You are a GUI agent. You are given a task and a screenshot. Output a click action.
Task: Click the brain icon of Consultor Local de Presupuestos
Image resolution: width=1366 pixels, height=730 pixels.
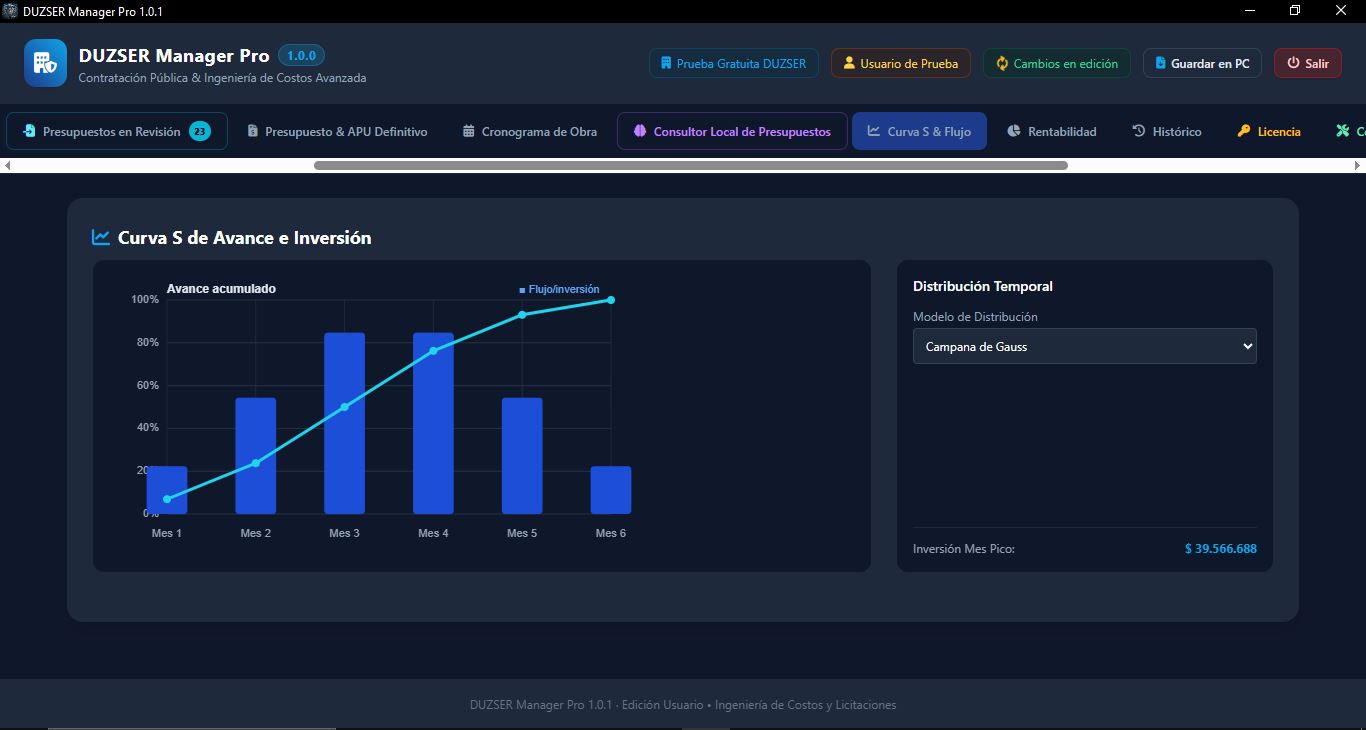click(x=640, y=132)
